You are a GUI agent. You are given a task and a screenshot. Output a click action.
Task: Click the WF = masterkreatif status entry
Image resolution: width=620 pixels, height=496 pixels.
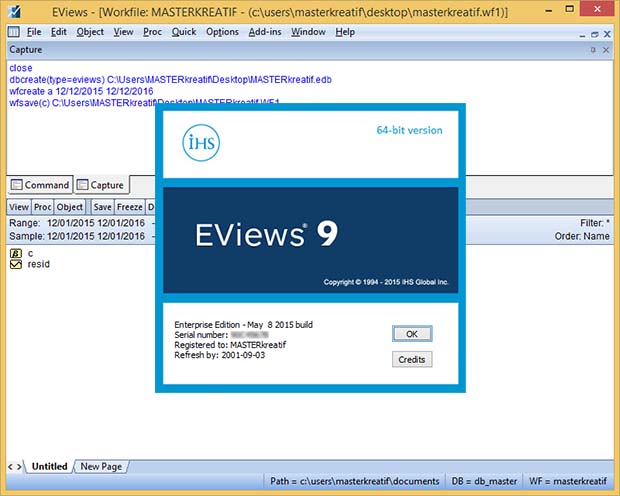(x=568, y=481)
